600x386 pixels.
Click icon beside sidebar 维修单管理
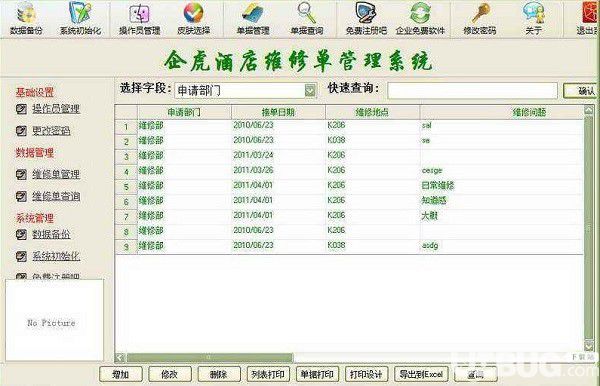pos(21,174)
